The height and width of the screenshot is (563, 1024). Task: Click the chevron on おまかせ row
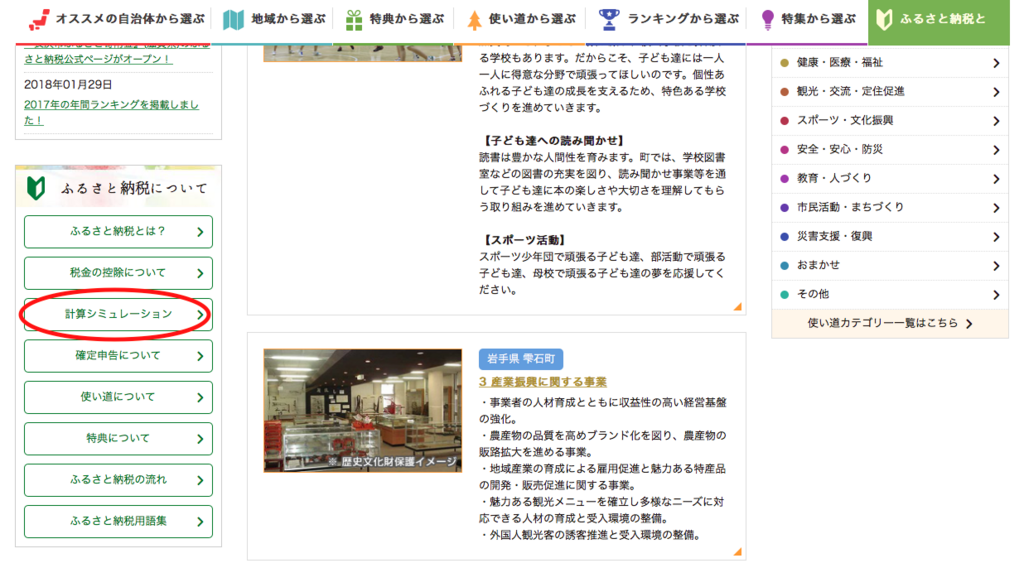996,266
